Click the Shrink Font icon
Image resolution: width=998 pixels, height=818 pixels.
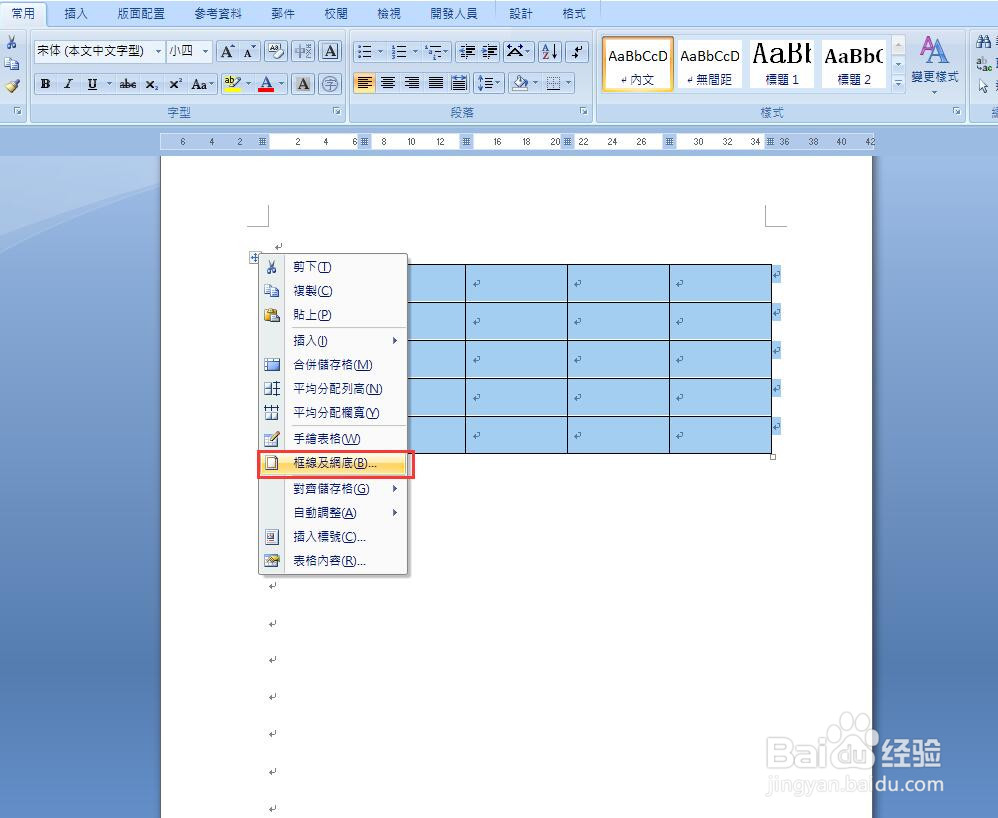point(249,52)
